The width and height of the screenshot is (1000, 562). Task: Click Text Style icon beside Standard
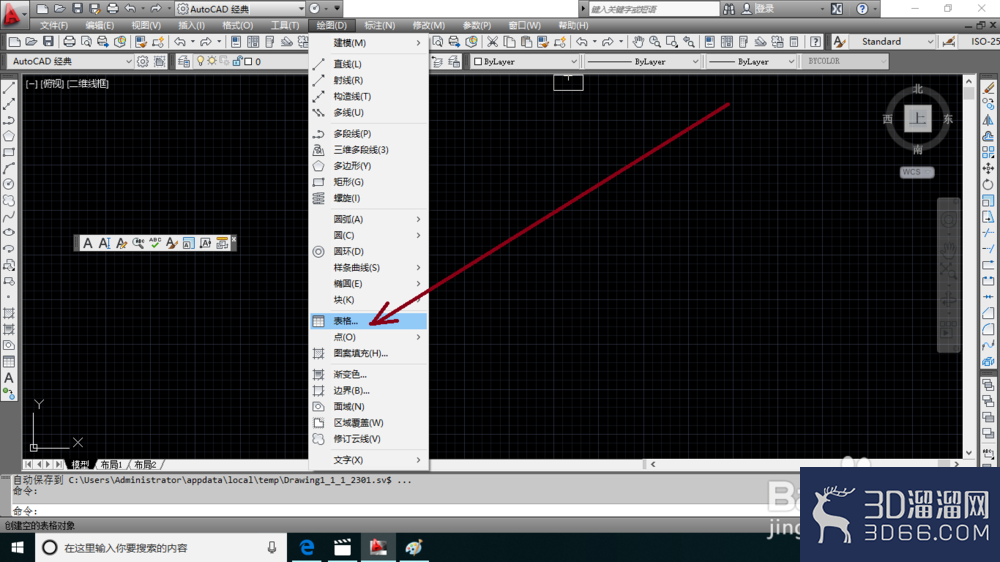(839, 42)
